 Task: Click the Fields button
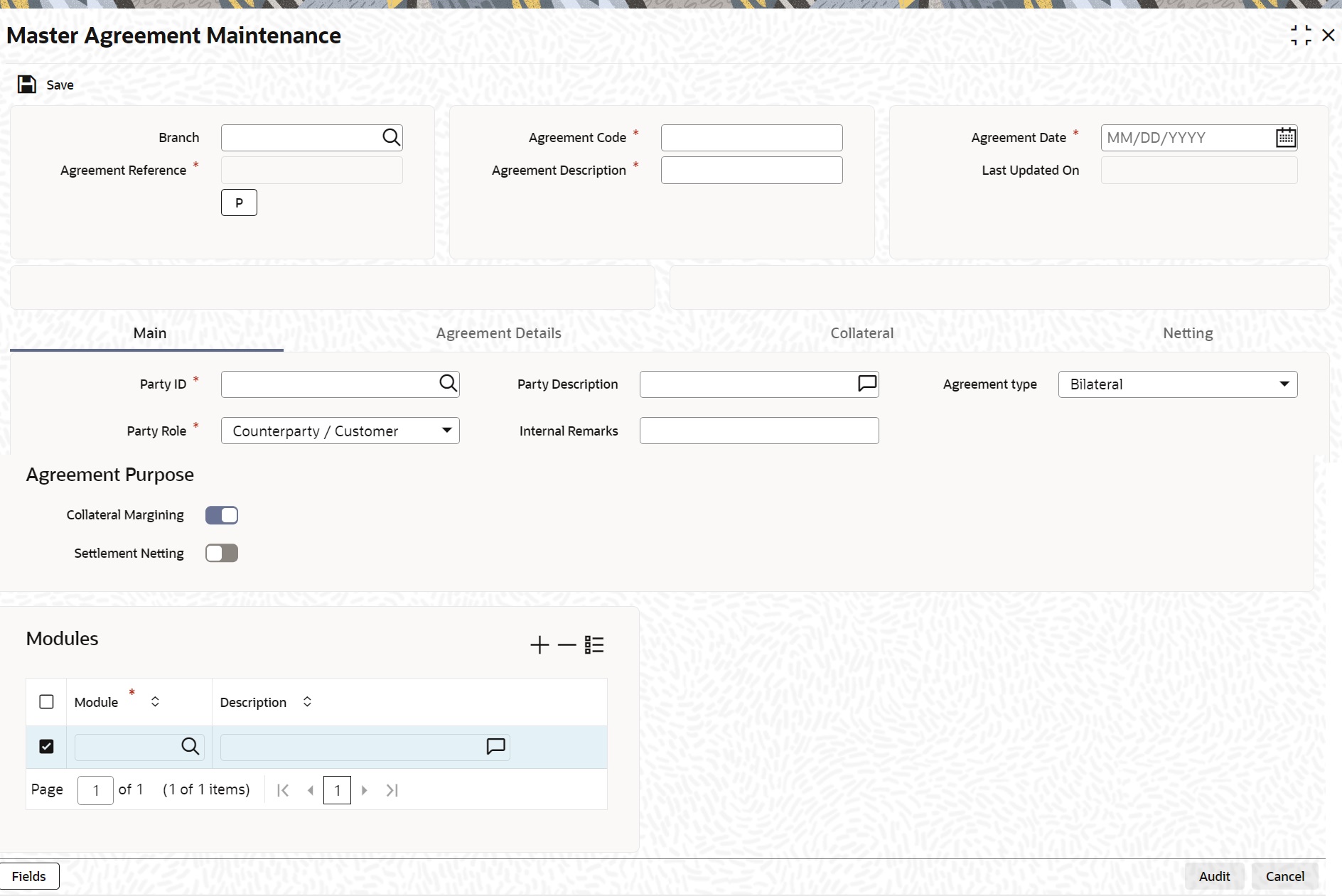[x=29, y=876]
